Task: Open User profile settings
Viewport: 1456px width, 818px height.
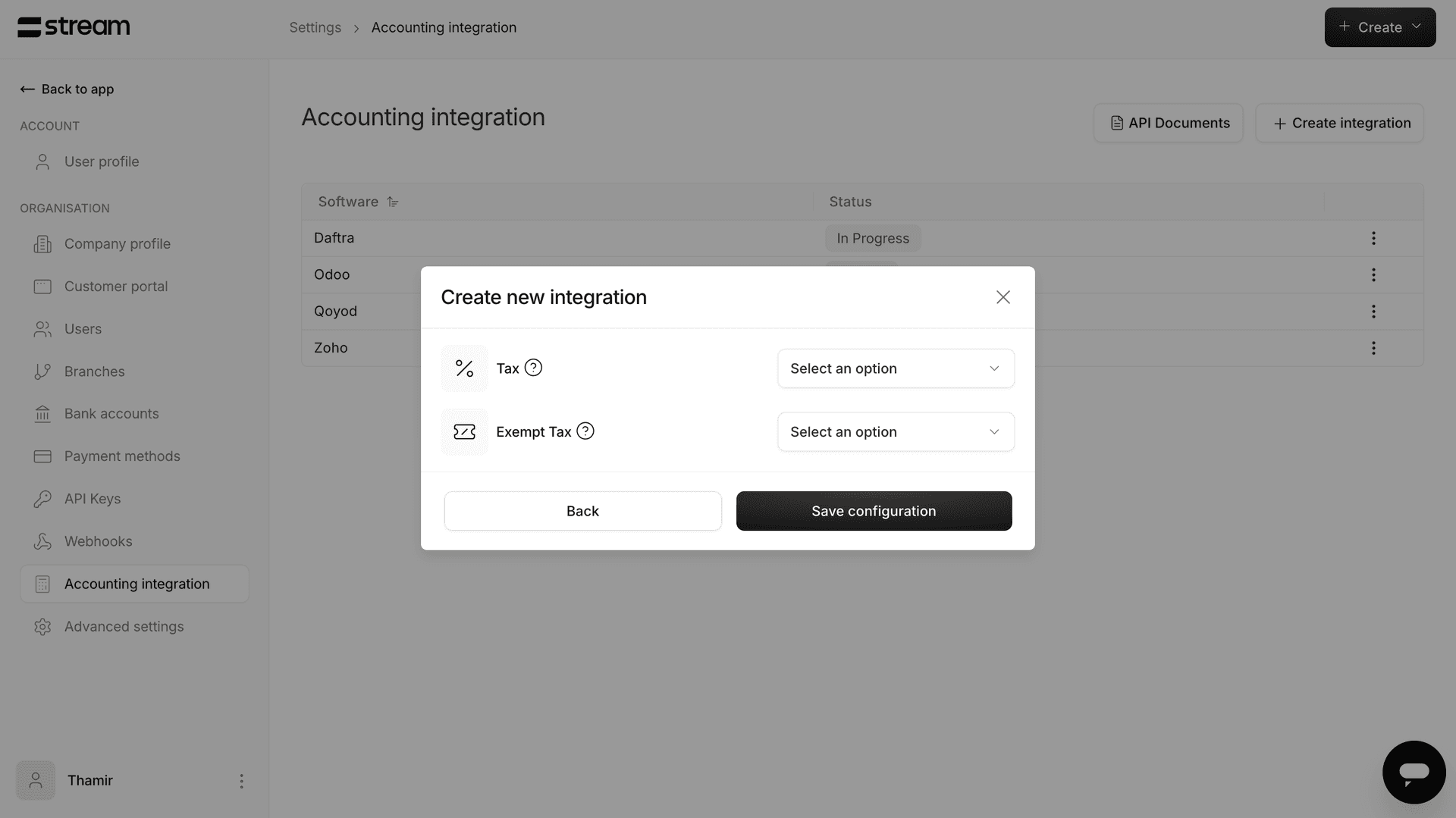Action: [102, 161]
